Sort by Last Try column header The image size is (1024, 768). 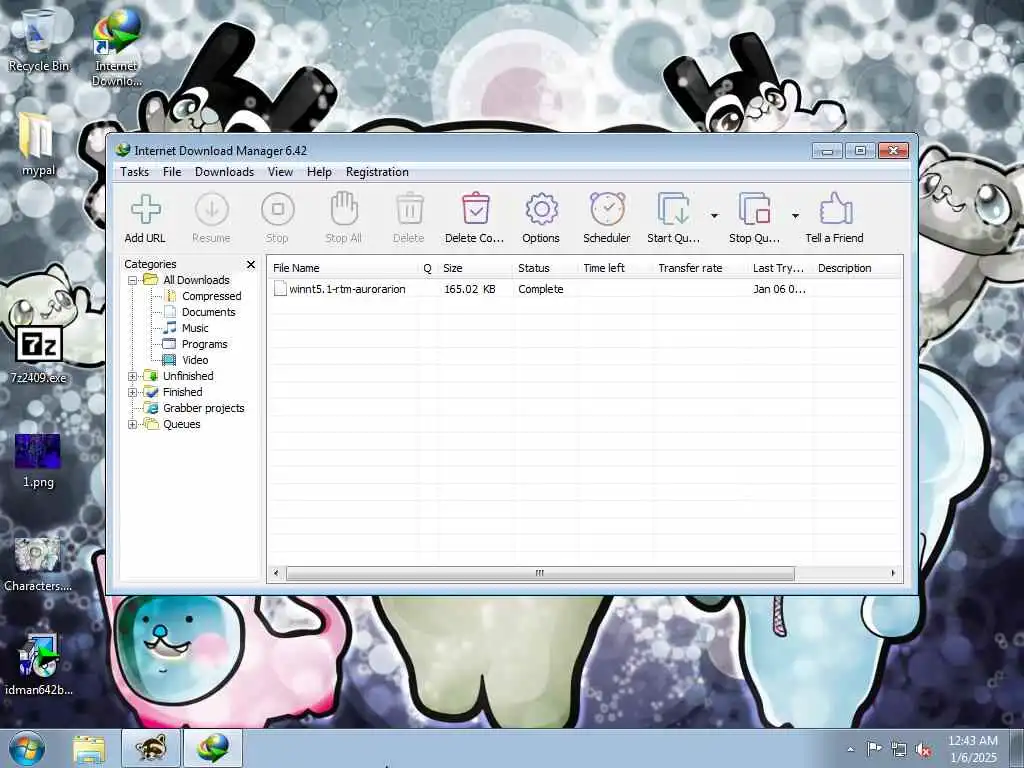coord(781,268)
